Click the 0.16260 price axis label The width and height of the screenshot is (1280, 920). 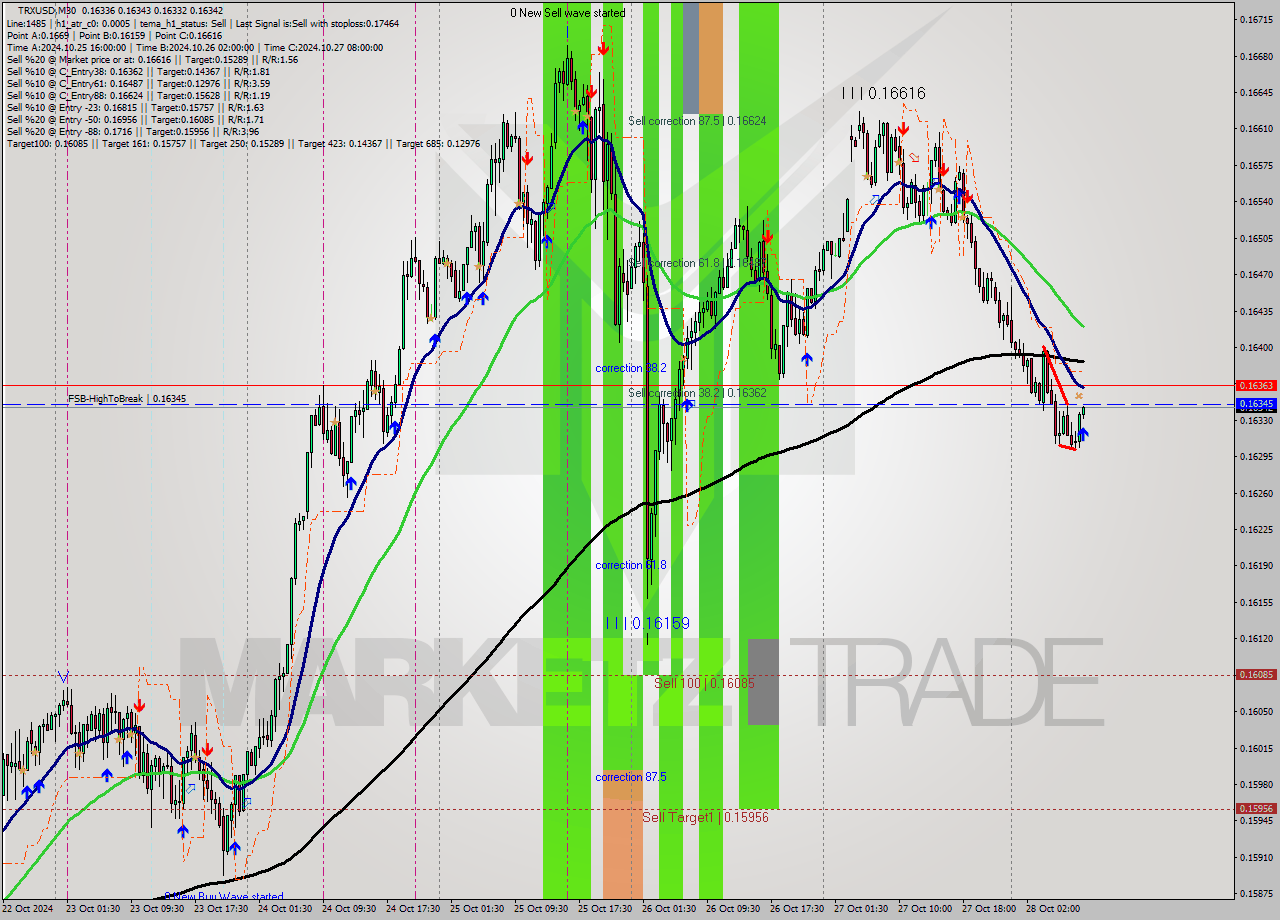point(1255,493)
